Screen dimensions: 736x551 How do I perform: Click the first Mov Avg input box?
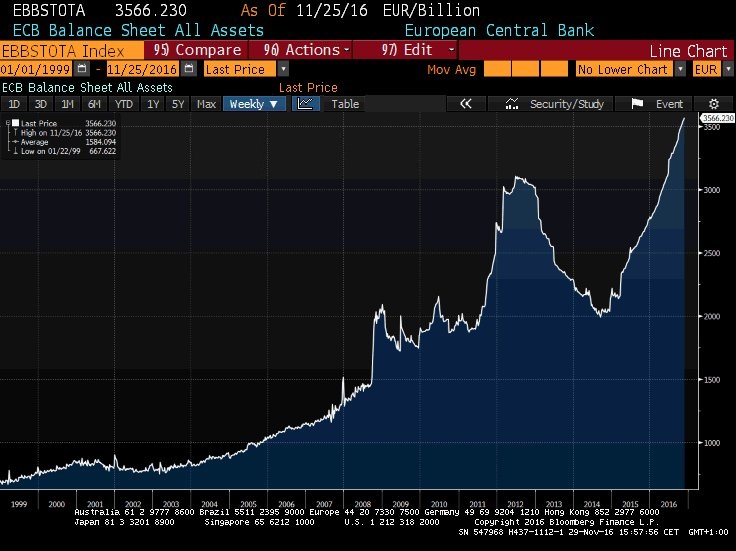[x=497, y=69]
